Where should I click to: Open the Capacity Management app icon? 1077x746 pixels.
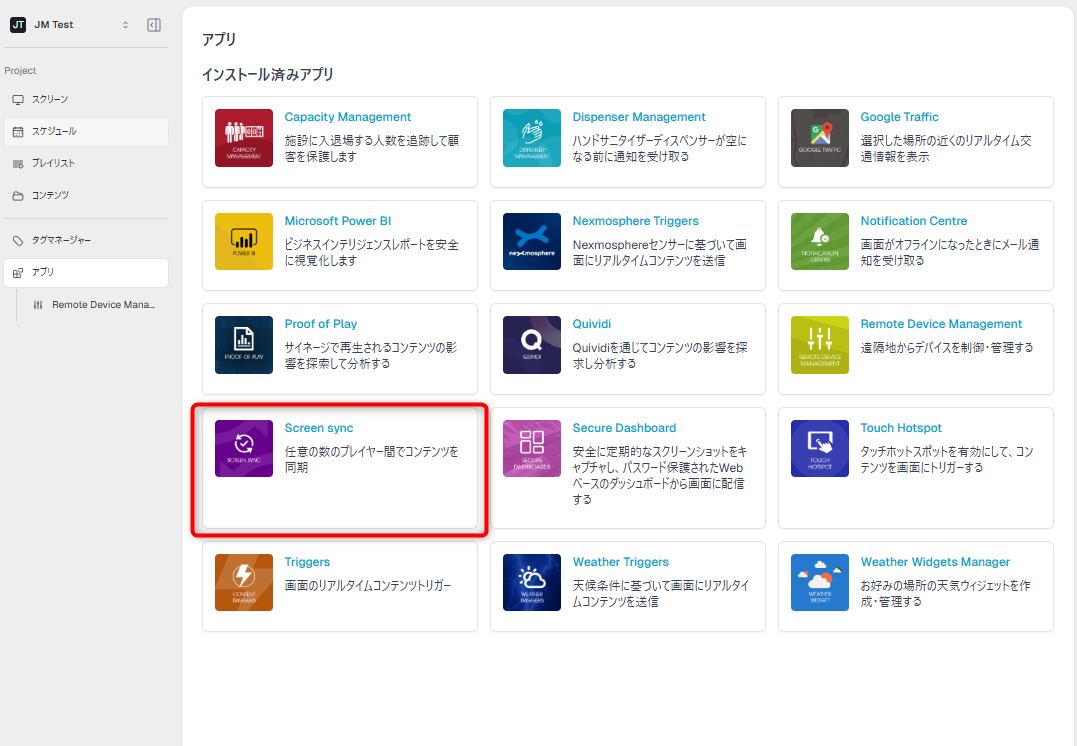pyautogui.click(x=244, y=138)
